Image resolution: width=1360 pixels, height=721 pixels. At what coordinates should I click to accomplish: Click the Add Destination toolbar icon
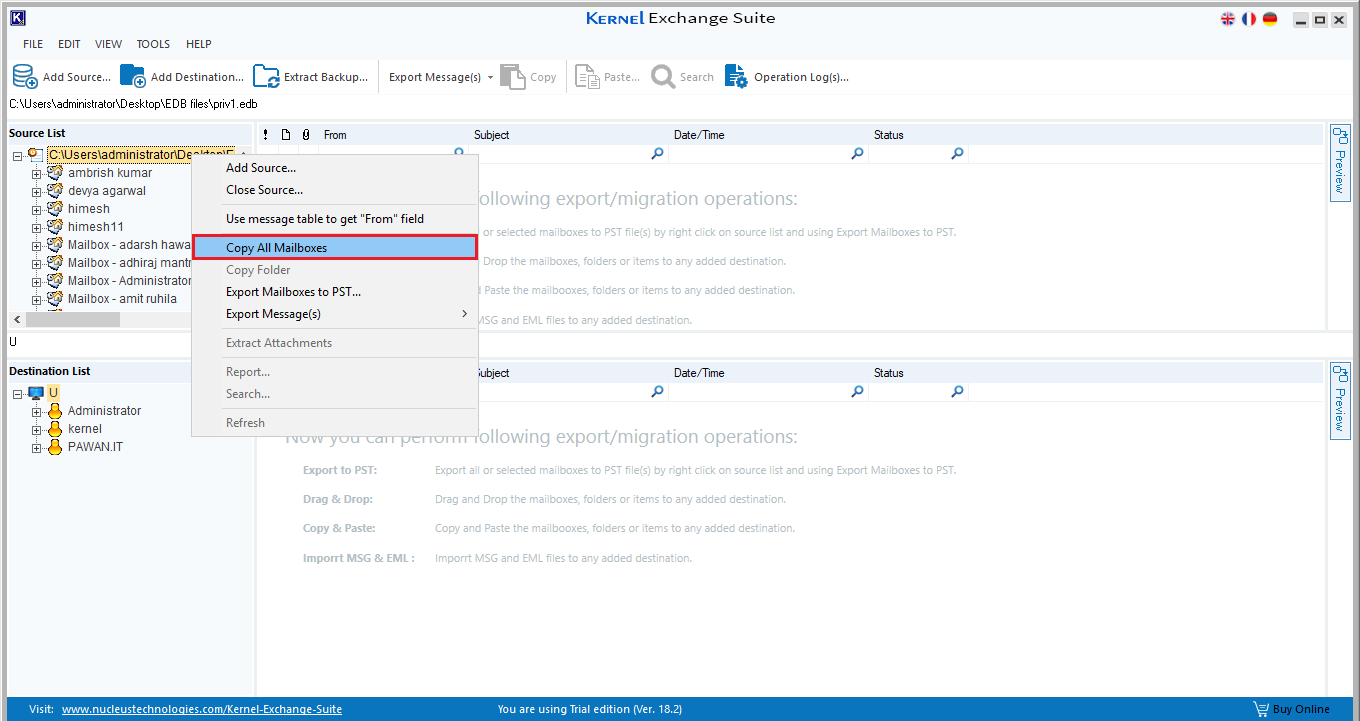pos(132,77)
